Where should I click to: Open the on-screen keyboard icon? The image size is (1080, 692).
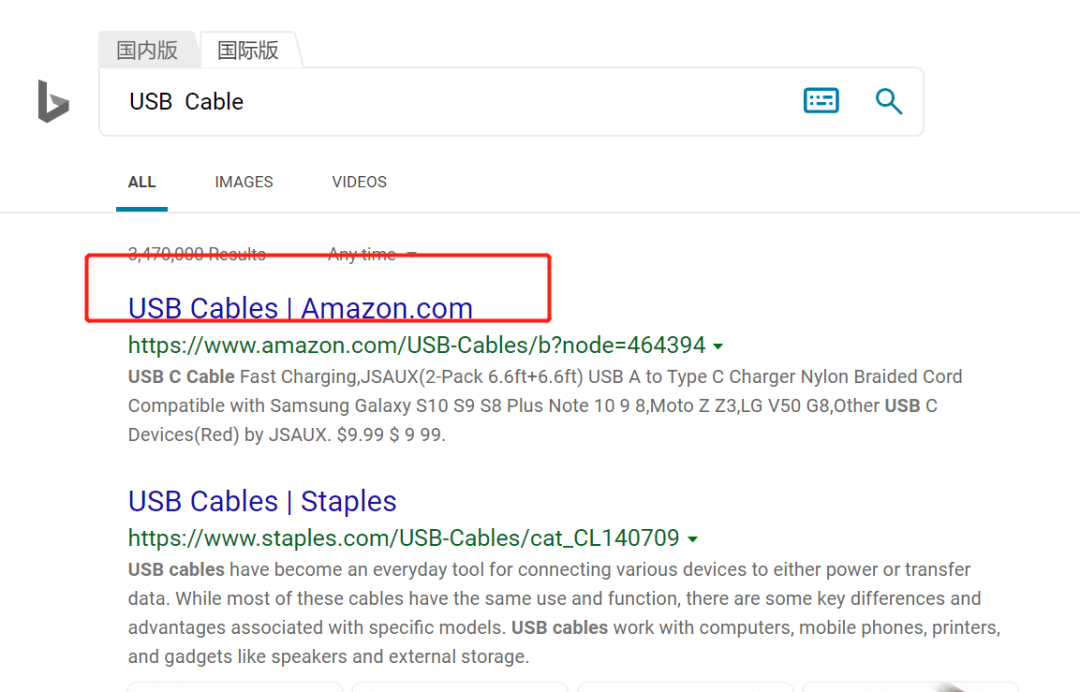pos(821,101)
